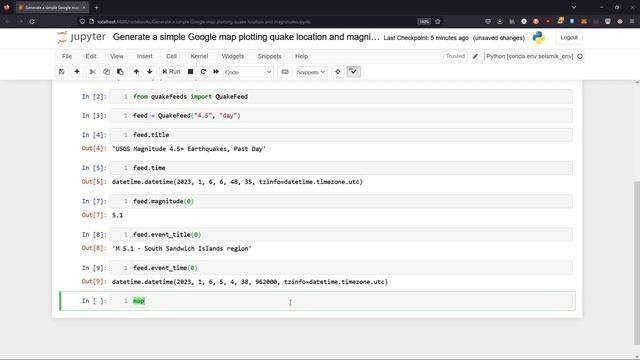Open the Widgets menu
640x360 pixels.
233,56
